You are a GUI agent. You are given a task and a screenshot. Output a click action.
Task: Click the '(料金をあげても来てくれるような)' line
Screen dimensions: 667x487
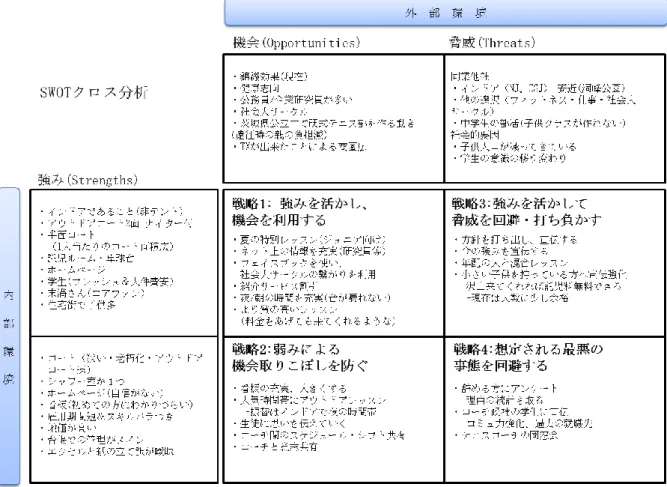click(318, 321)
